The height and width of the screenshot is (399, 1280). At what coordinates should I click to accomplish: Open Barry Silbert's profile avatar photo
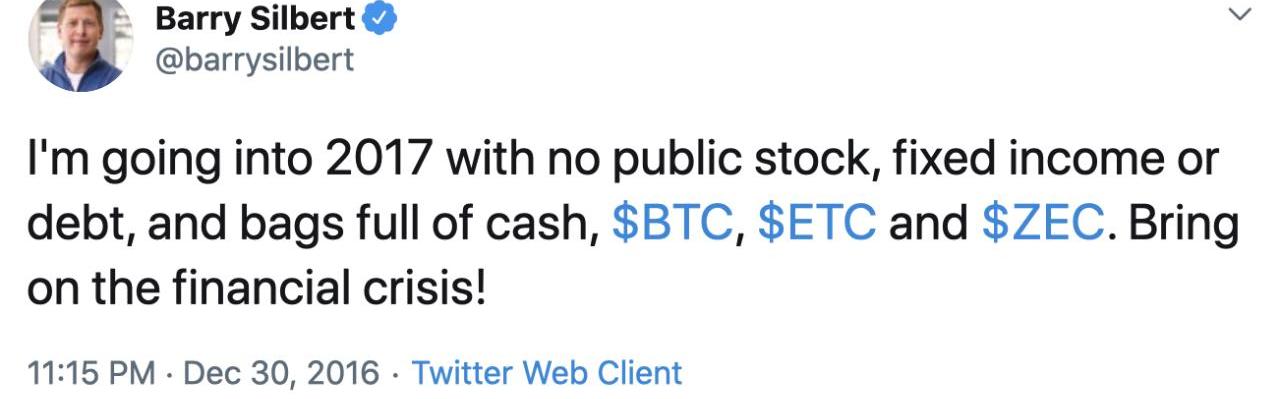[80, 44]
